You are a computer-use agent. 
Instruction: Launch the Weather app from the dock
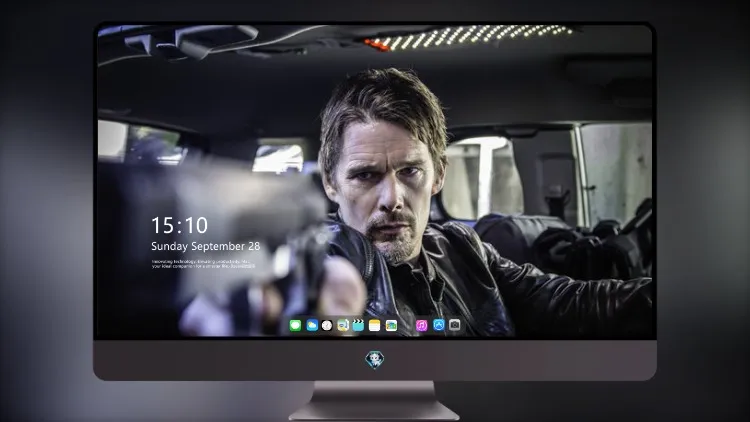coord(312,325)
